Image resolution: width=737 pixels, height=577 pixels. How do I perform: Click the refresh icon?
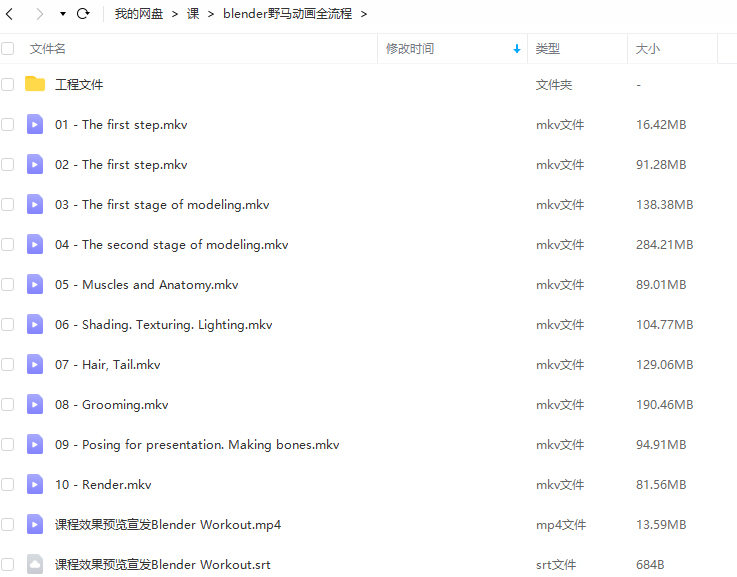(x=83, y=14)
